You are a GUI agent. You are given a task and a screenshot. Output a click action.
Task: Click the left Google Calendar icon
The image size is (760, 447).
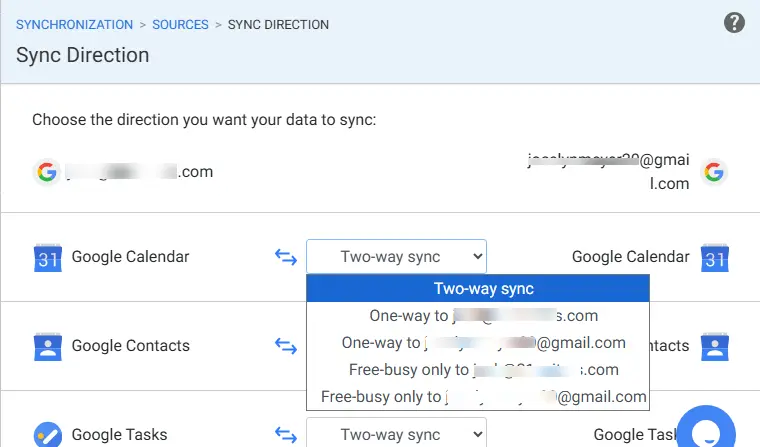(48, 257)
